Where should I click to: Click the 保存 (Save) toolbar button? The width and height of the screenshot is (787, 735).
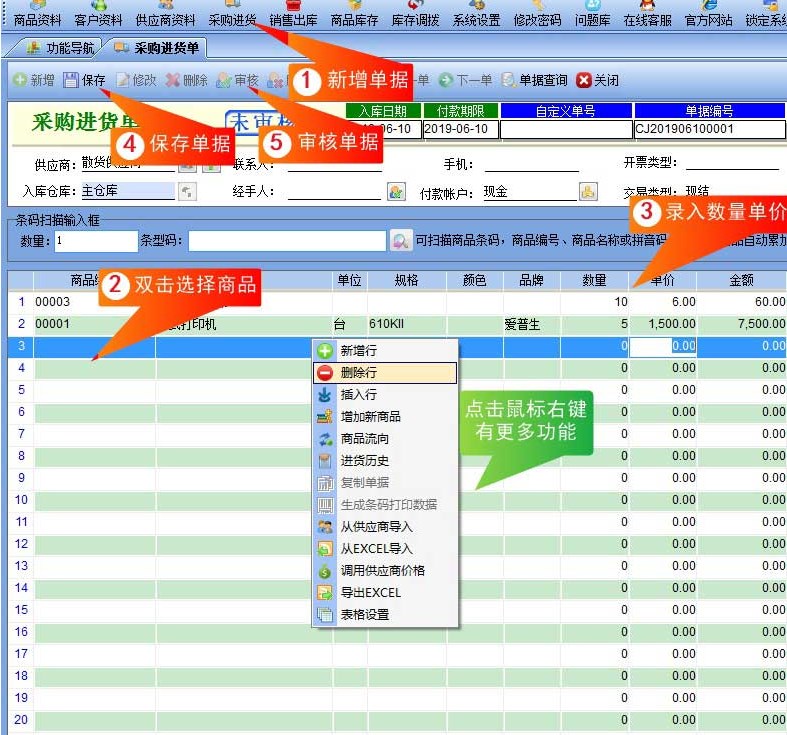click(x=84, y=80)
